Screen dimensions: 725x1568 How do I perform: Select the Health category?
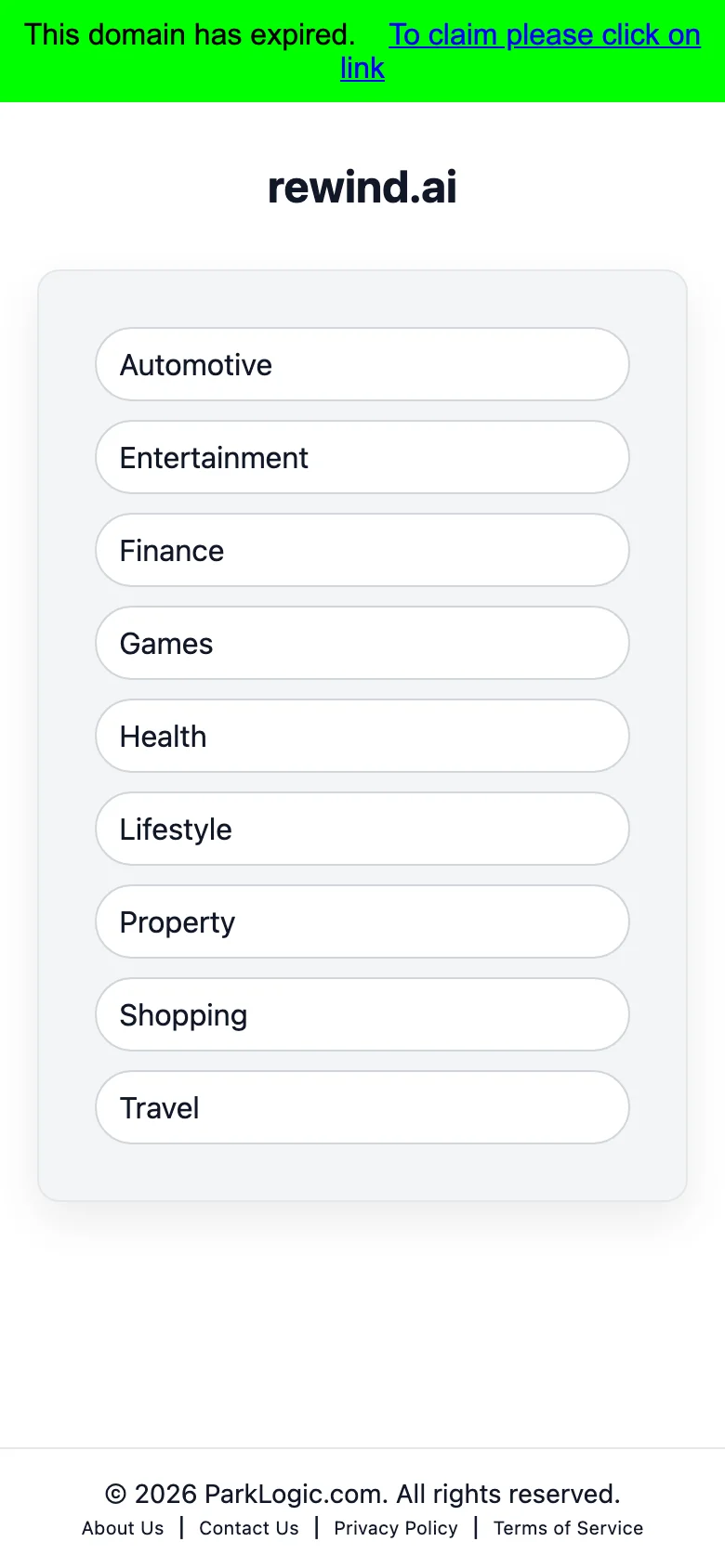coord(362,737)
